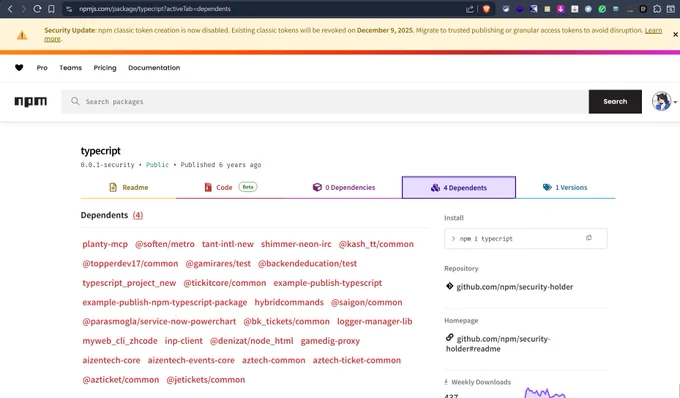Reload the page with the refresh icon
This screenshot has height=398, width=680.
pyautogui.click(x=37, y=9)
